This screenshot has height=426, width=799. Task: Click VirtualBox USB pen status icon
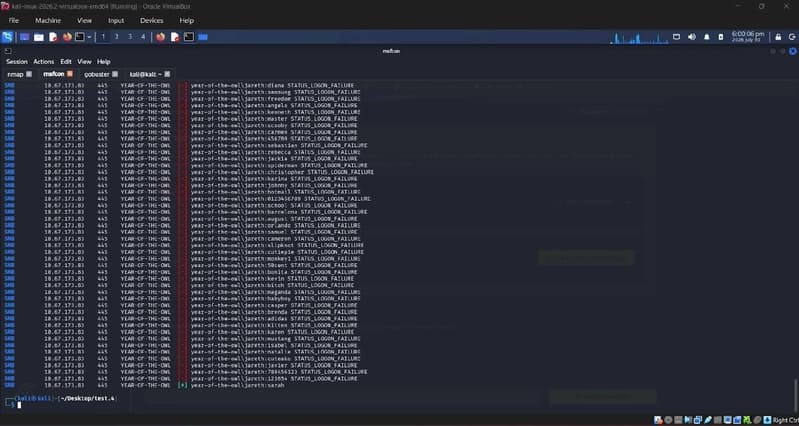[x=708, y=420]
